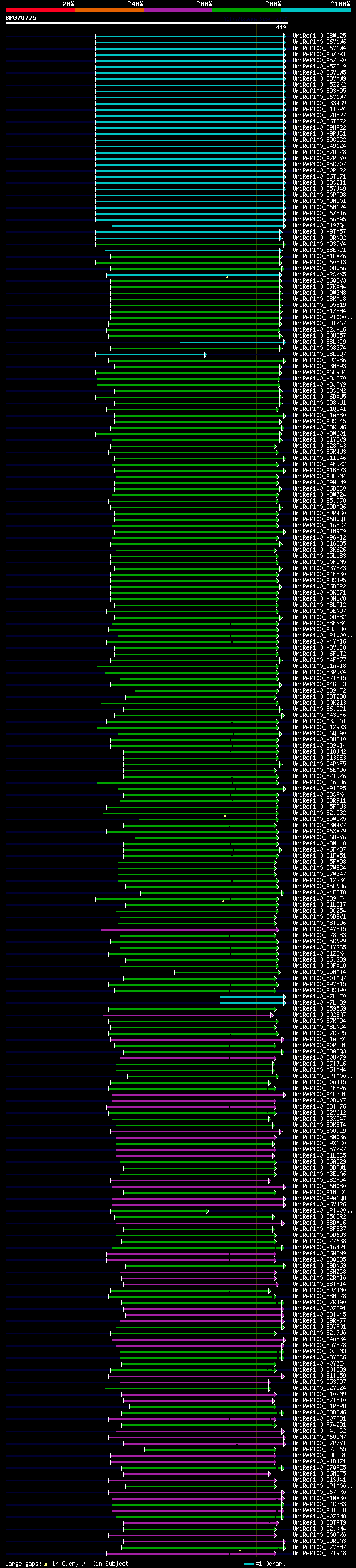Viewport: 356px width, 1568px height.
Task: Click label UniRef100_B8EKC1
Action: click(x=319, y=250)
